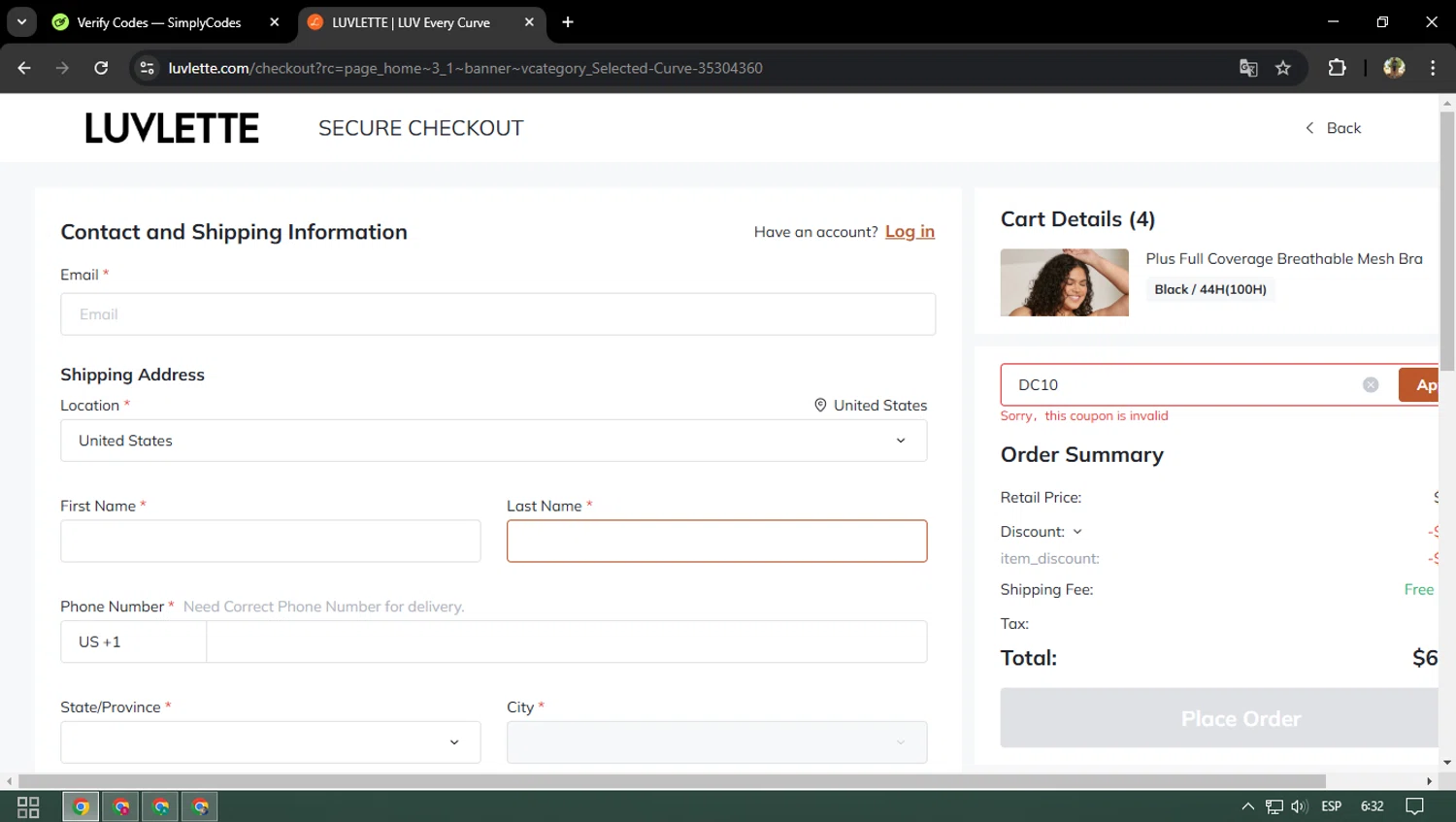Click the Free shipping fee value
Screen dimensions: 1456x822
[x=1419, y=589]
